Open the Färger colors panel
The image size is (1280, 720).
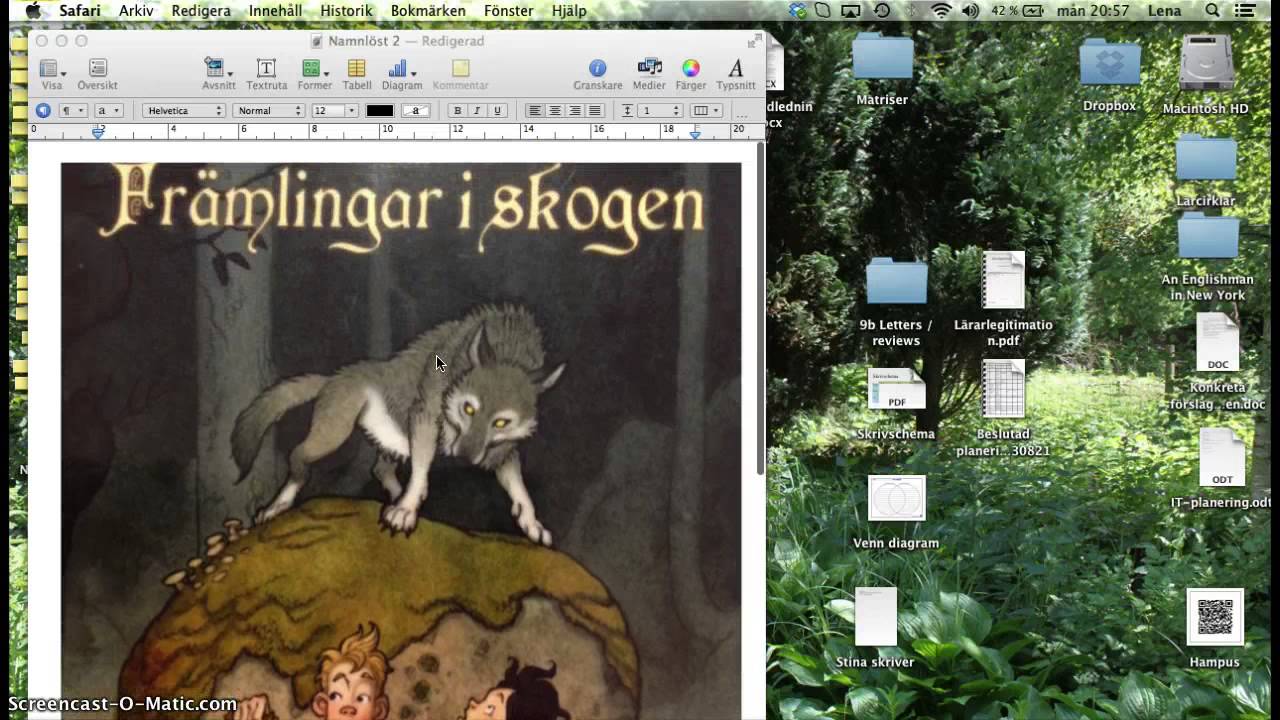690,68
